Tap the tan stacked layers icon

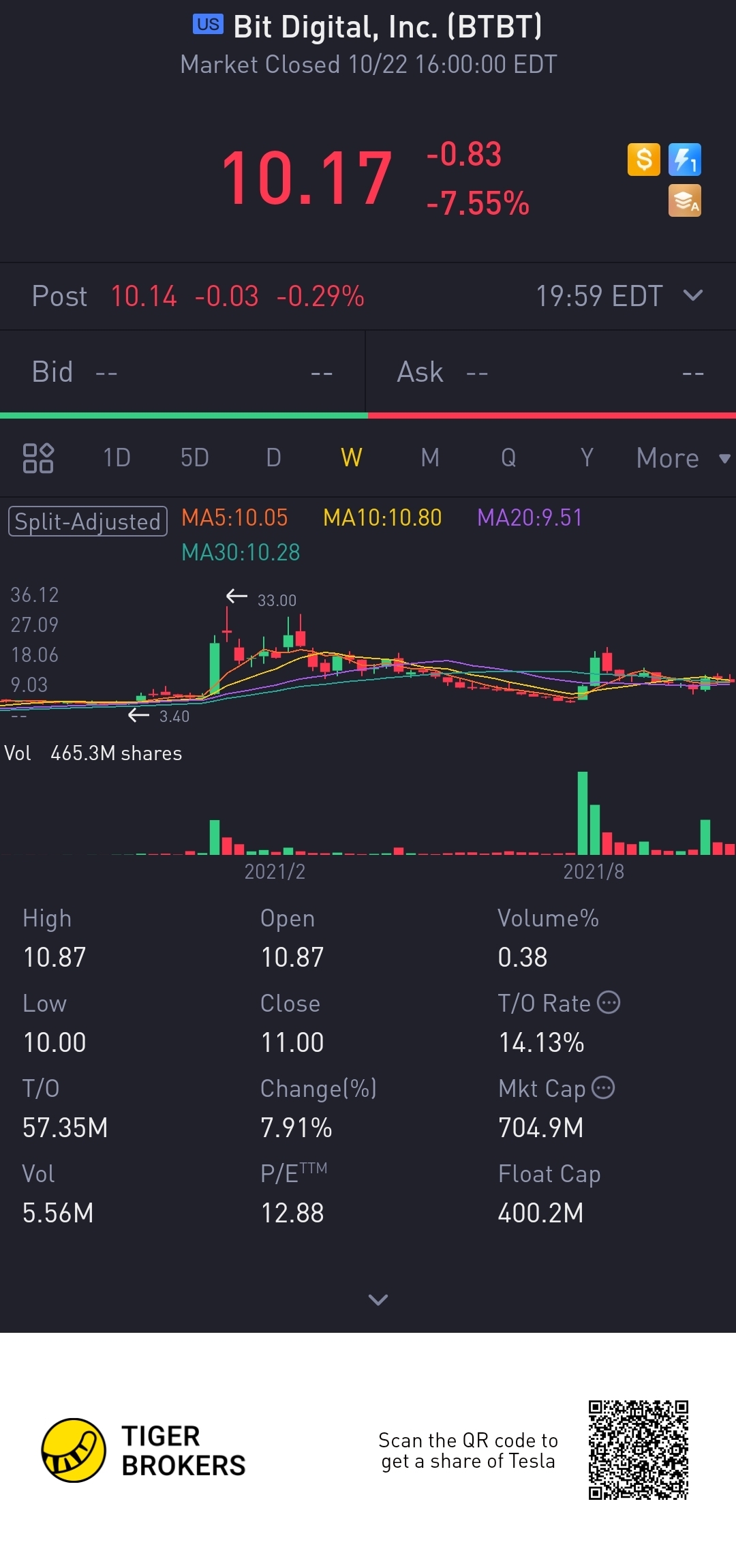point(685,200)
